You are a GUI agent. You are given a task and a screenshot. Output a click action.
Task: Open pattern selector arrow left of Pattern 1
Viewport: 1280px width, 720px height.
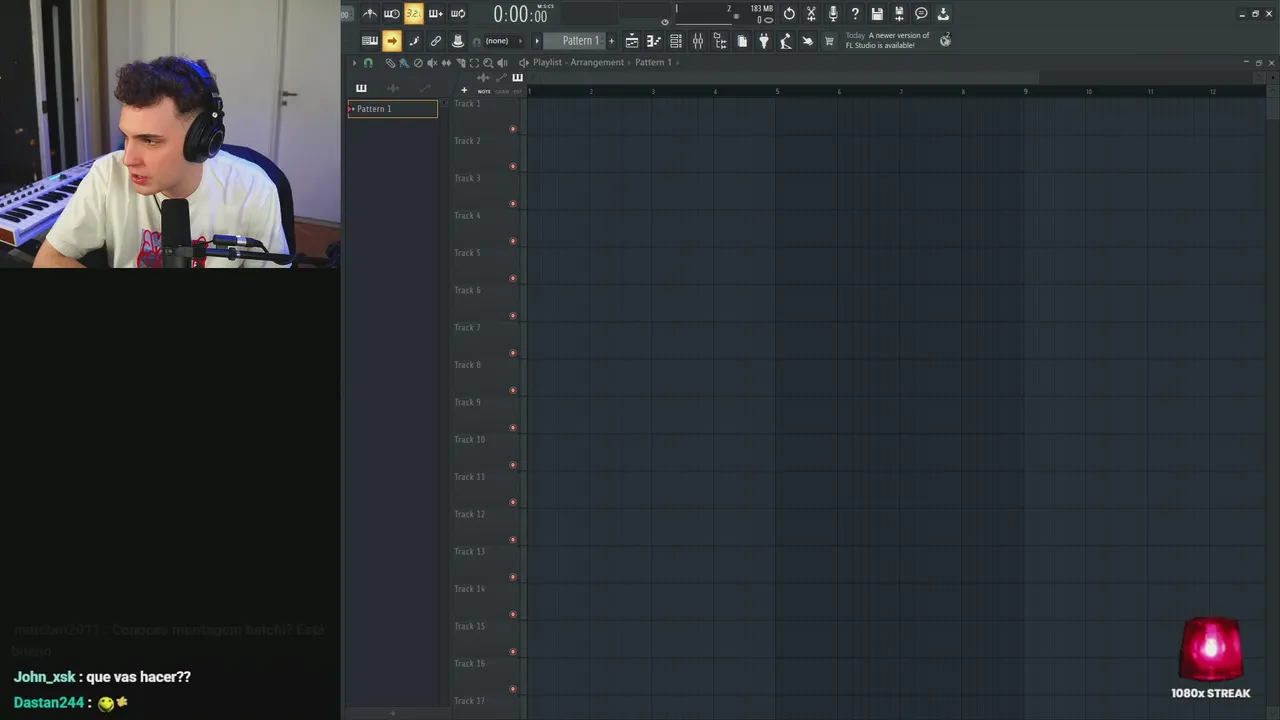(x=537, y=41)
